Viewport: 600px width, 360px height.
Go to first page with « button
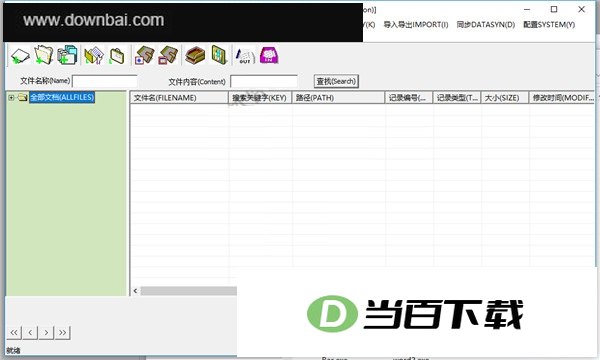click(14, 332)
